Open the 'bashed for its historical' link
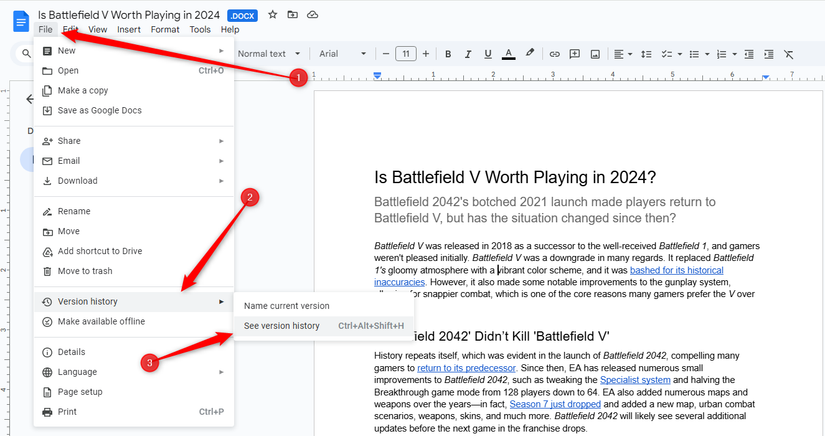 tap(676, 270)
